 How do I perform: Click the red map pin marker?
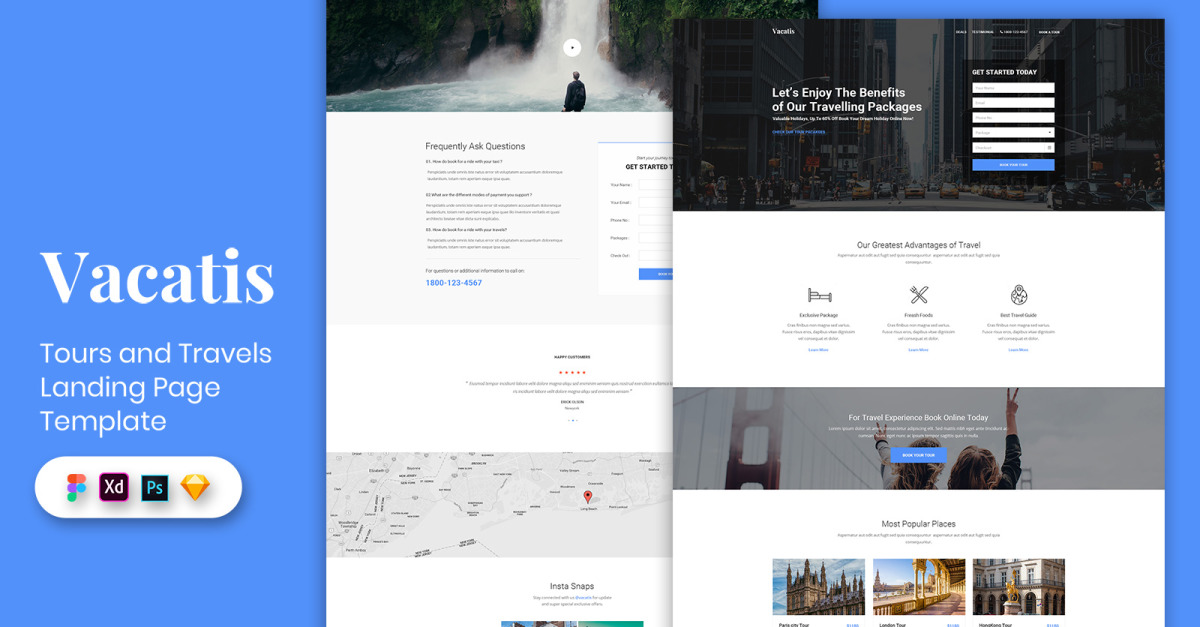pos(588,496)
